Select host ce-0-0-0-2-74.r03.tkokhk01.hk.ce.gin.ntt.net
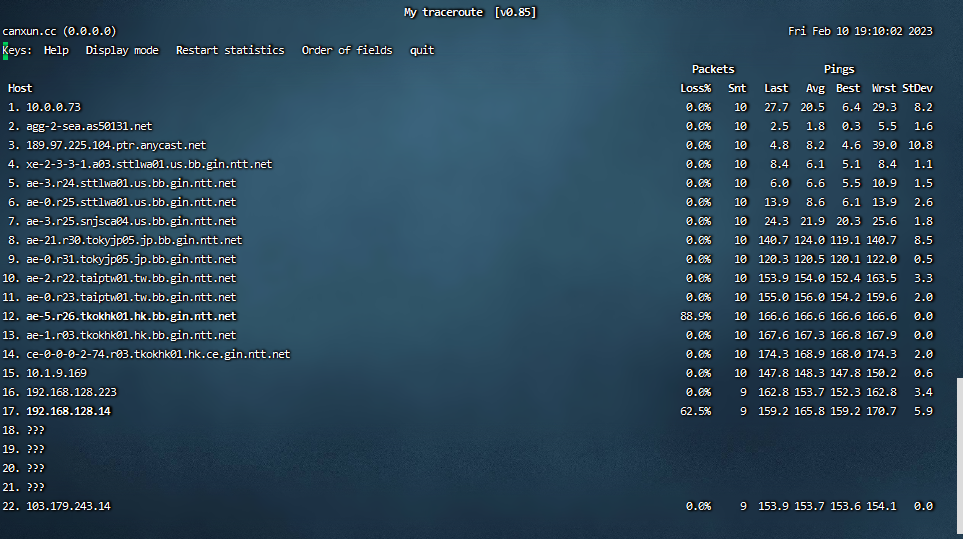 [158, 355]
